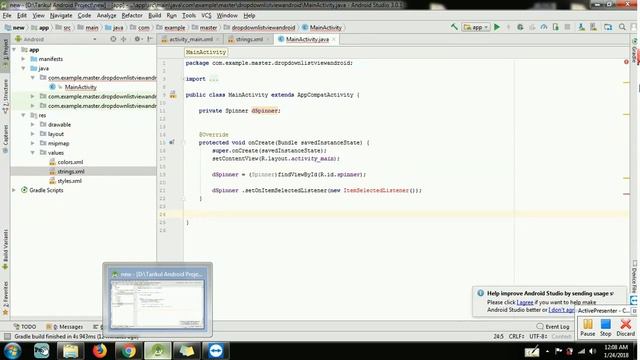Collapse the res folder

[x=24, y=115]
